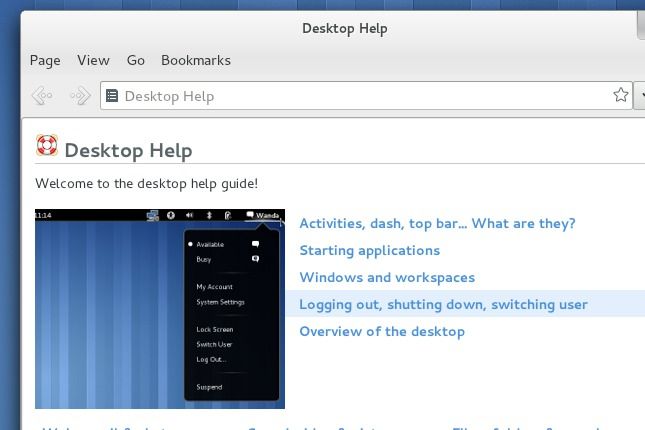This screenshot has width=645, height=430.
Task: Open the Go menu
Action: click(136, 60)
